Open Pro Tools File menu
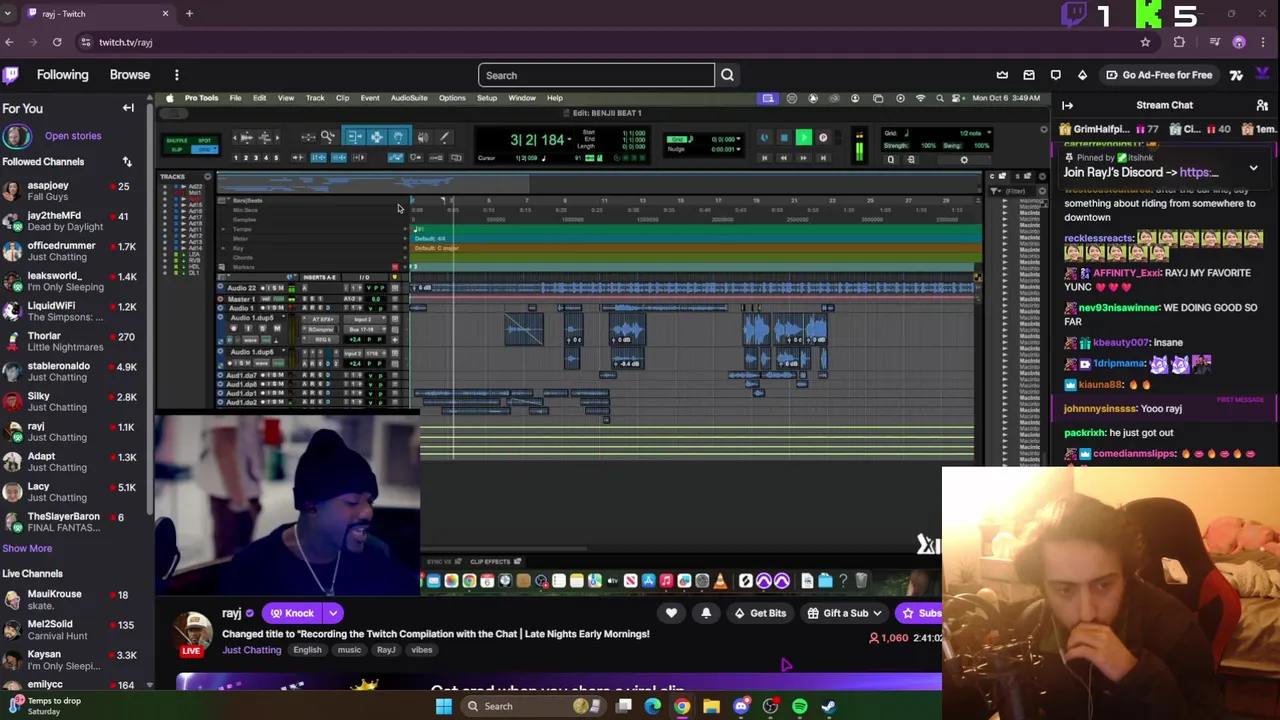Screen dimensions: 1280x720 [x=235, y=98]
